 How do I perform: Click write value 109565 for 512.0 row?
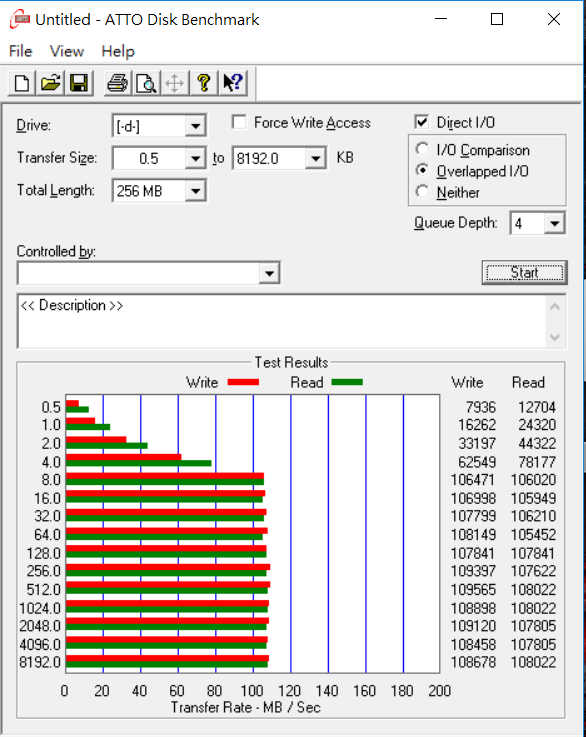click(x=473, y=589)
